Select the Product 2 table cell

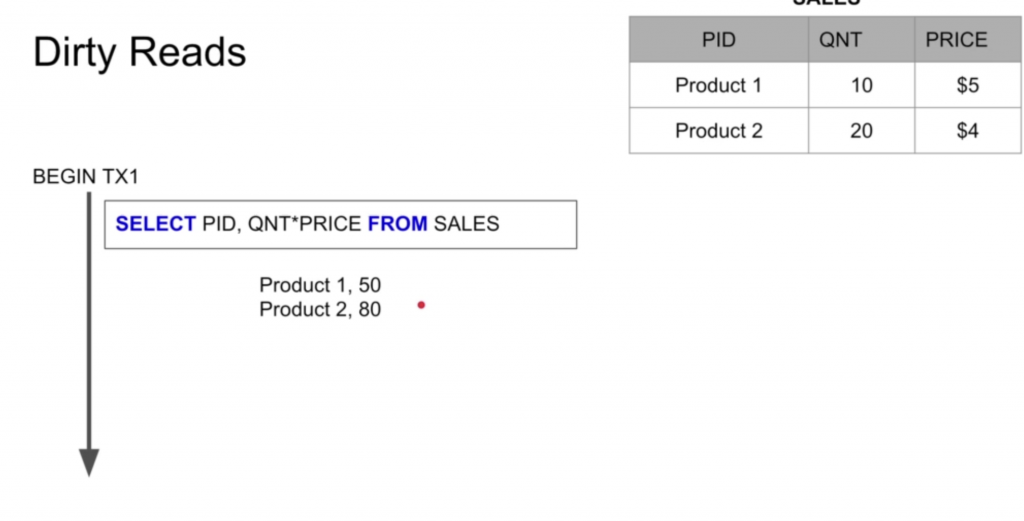719,131
